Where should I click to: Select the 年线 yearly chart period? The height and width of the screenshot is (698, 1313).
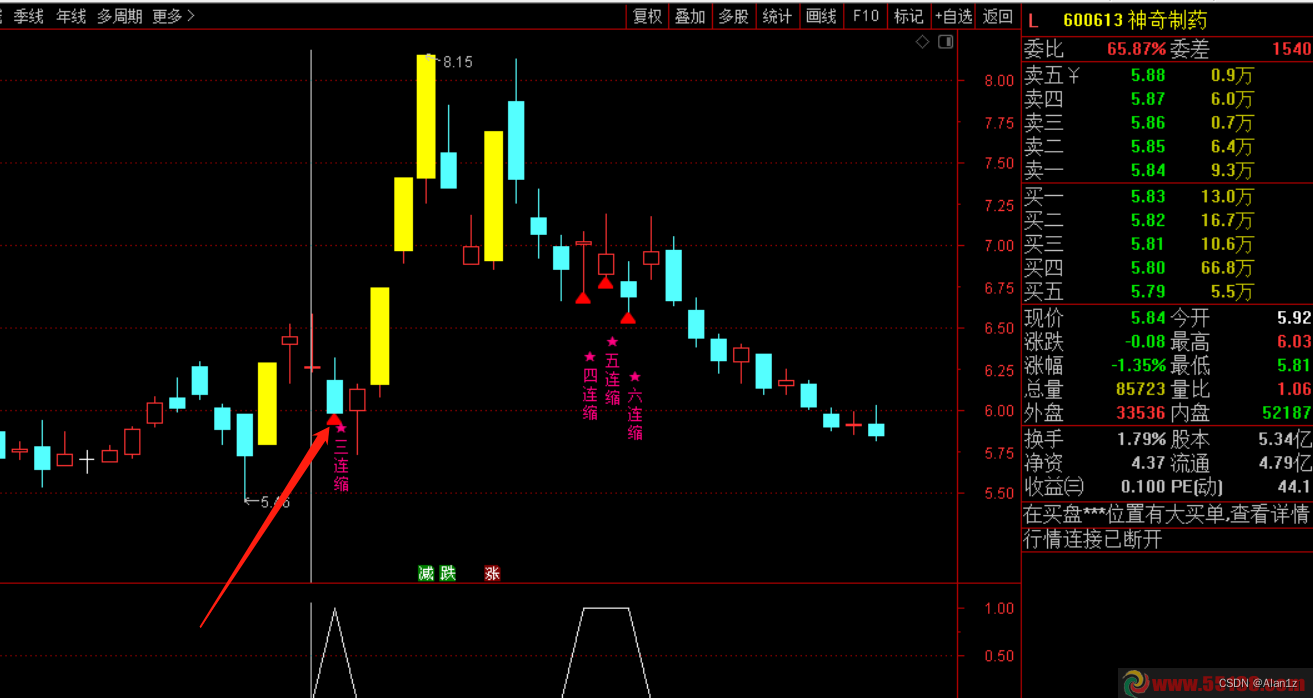click(71, 16)
